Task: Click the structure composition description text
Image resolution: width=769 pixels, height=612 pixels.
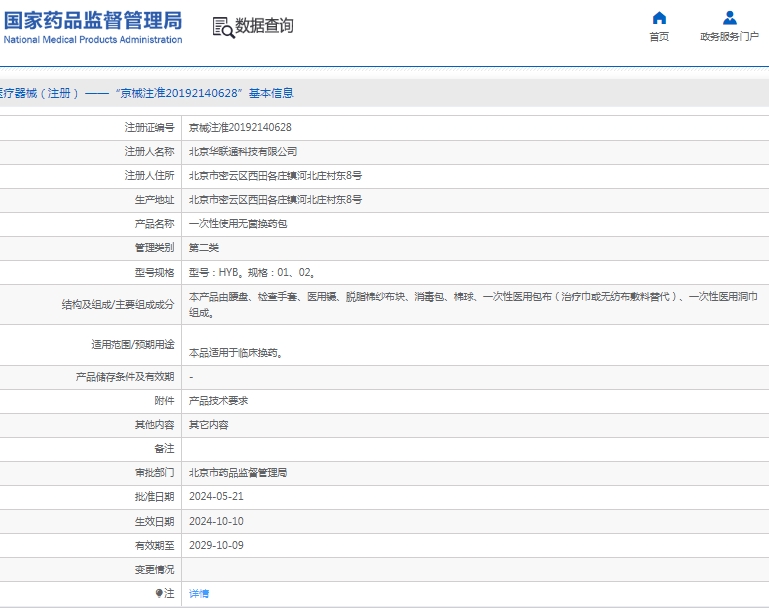Action: pyautogui.click(x=473, y=305)
